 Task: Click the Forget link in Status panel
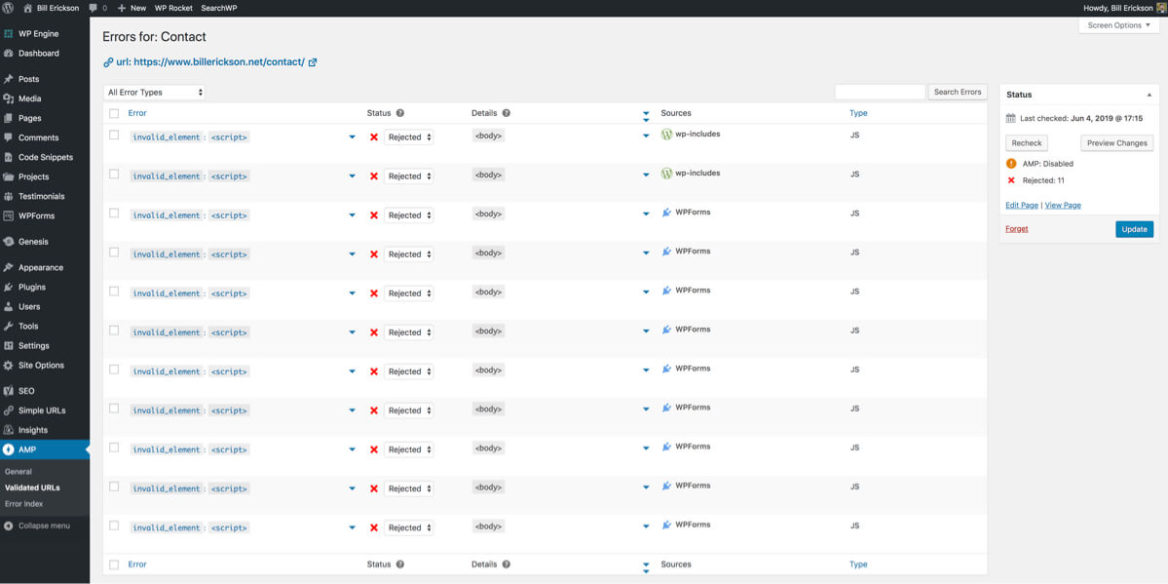1015,228
